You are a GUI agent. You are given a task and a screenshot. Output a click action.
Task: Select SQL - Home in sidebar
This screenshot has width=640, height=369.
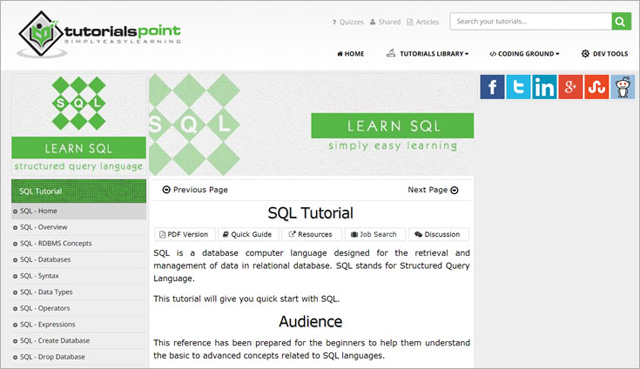click(79, 211)
